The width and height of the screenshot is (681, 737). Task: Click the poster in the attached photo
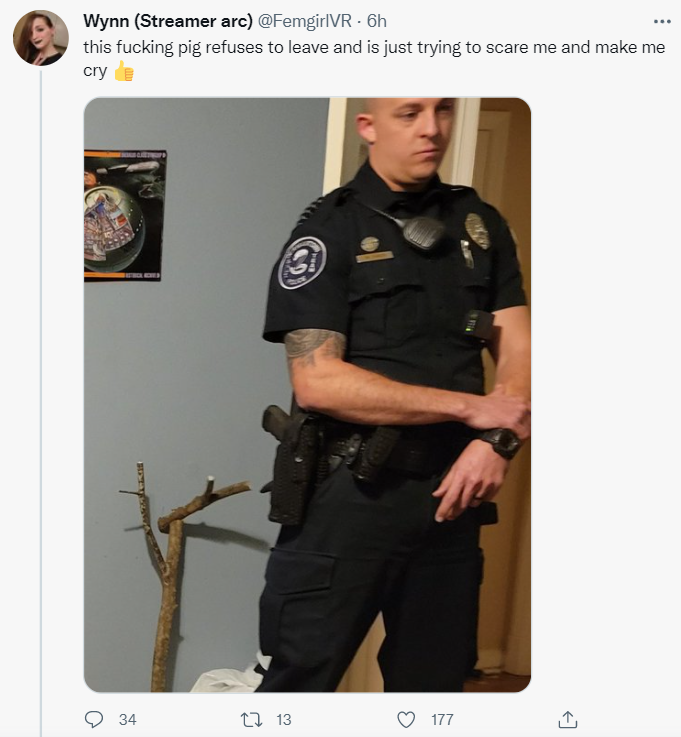point(125,216)
